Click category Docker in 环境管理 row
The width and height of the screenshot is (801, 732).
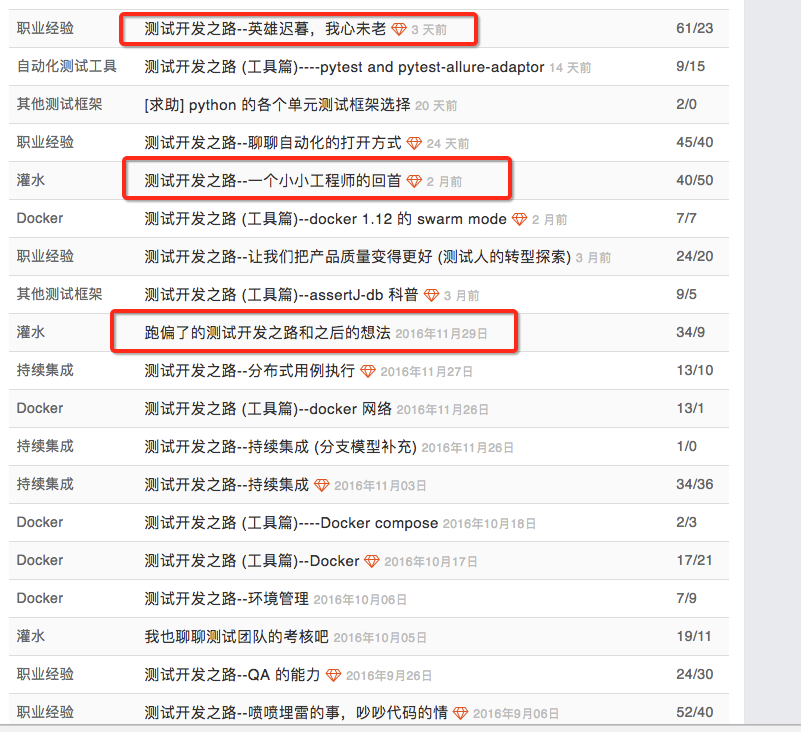[x=40, y=598]
